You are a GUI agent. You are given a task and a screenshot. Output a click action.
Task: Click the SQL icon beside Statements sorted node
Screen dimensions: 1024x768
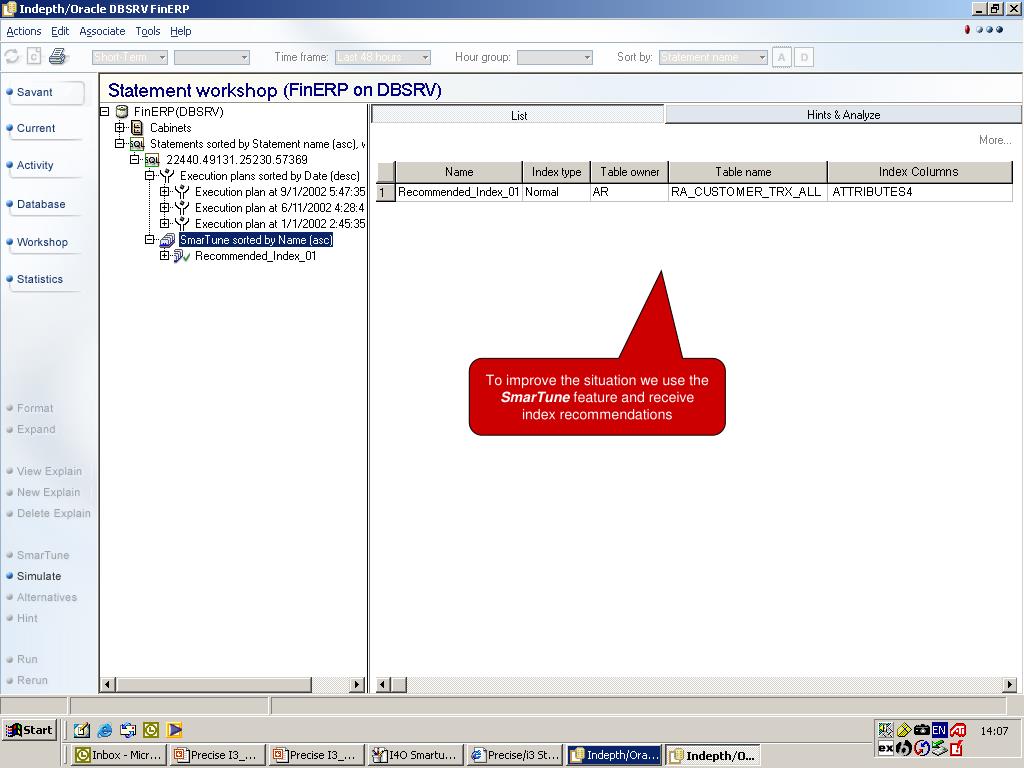point(137,144)
